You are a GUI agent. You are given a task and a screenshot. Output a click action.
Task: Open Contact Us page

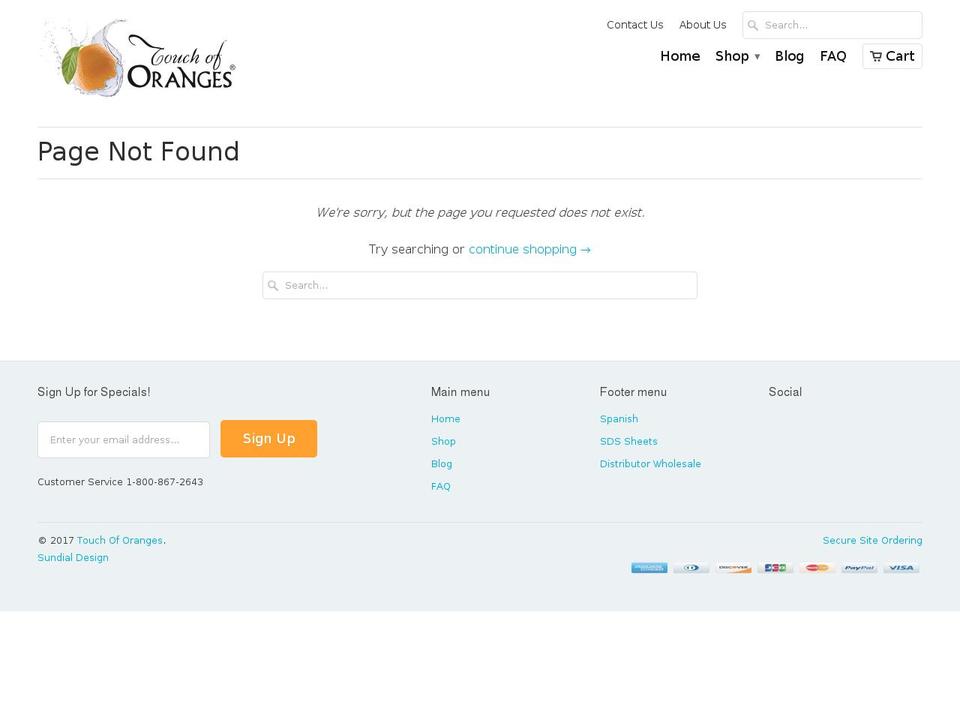635,25
